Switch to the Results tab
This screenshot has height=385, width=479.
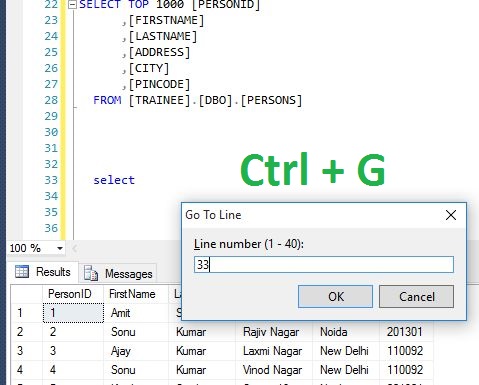pyautogui.click(x=44, y=272)
